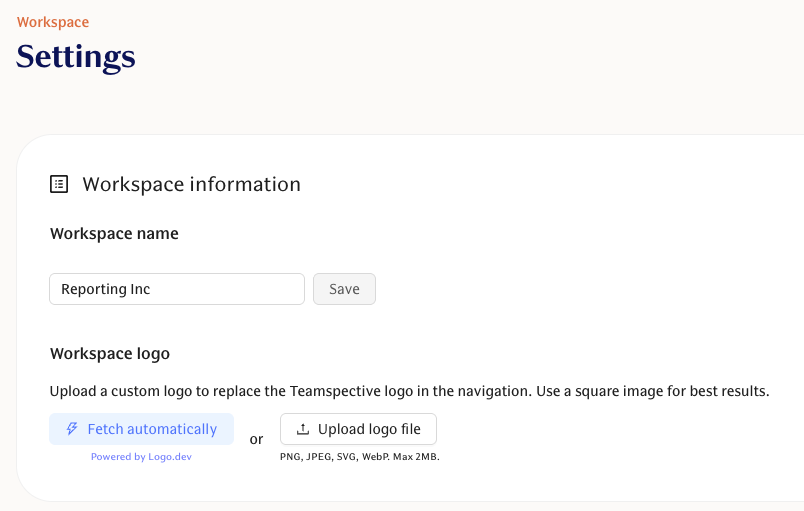This screenshot has height=511, width=804.
Task: Click the Workspace logo label
Action: [110, 354]
